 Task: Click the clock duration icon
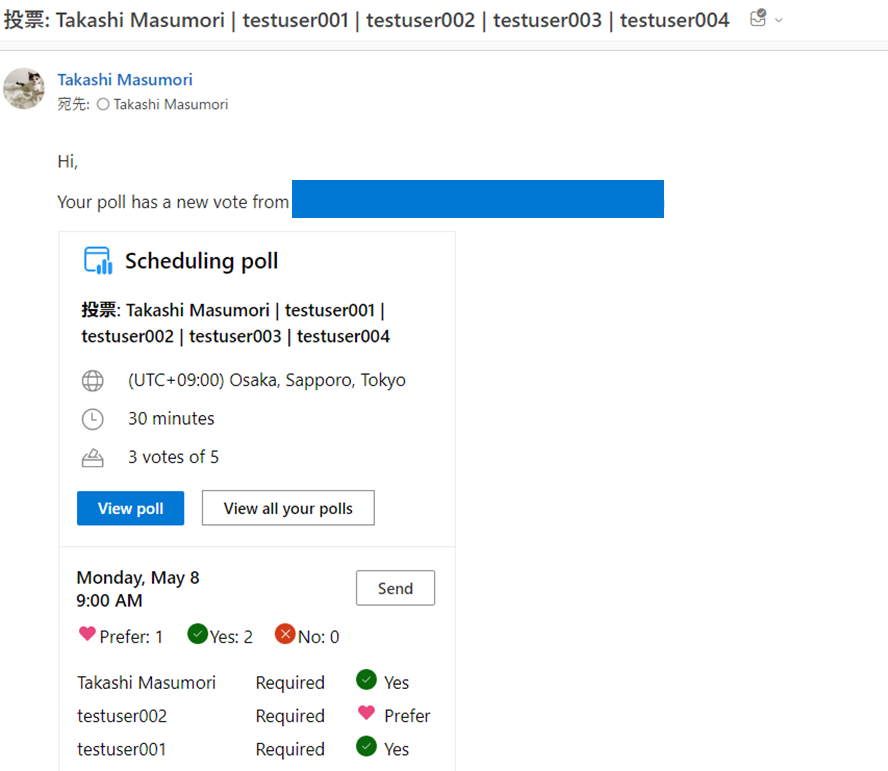[x=92, y=419]
